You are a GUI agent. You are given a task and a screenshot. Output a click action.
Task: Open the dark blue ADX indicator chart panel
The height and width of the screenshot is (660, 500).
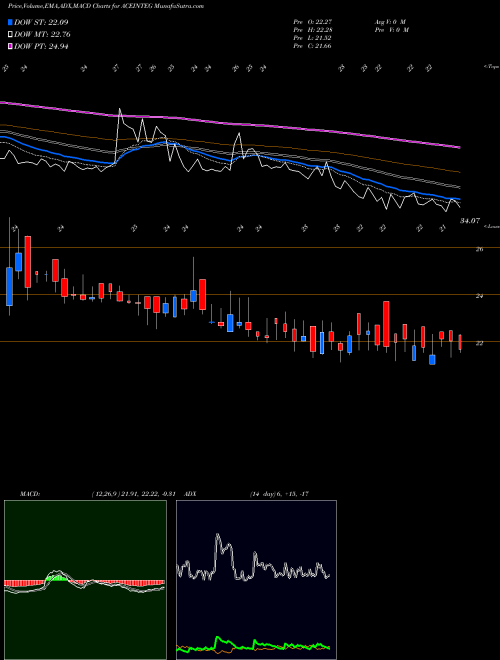pyautogui.click(x=256, y=580)
